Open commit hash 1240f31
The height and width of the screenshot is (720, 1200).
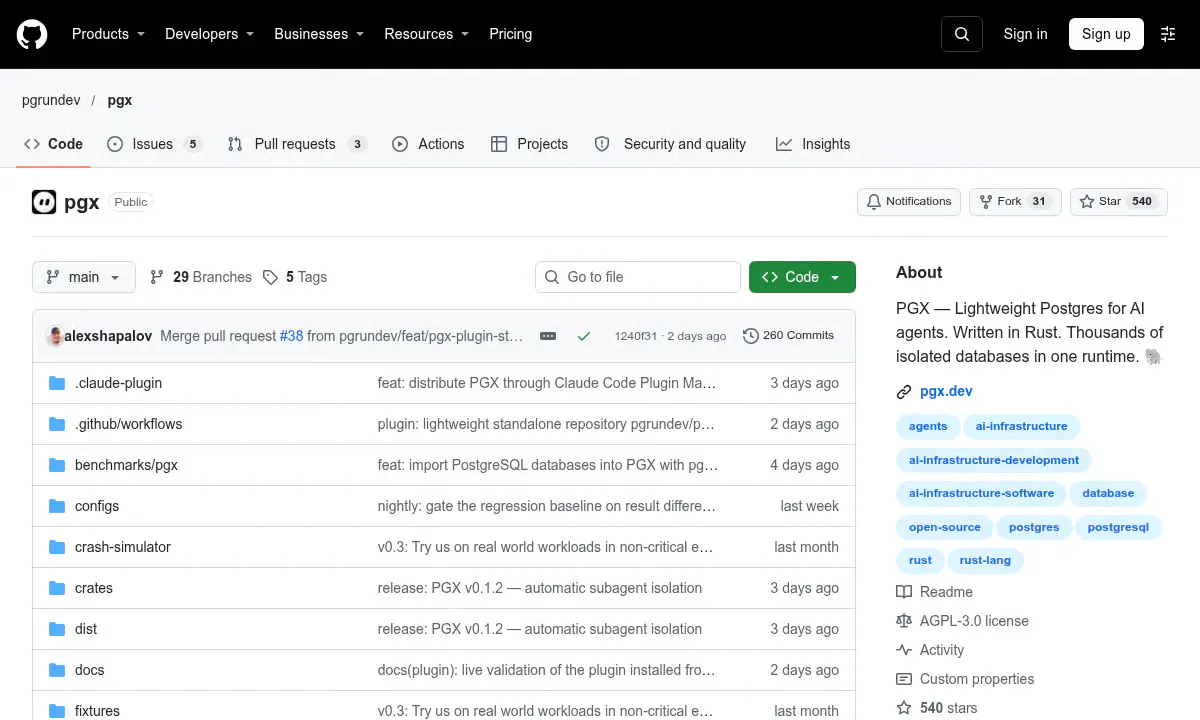[x=636, y=336]
